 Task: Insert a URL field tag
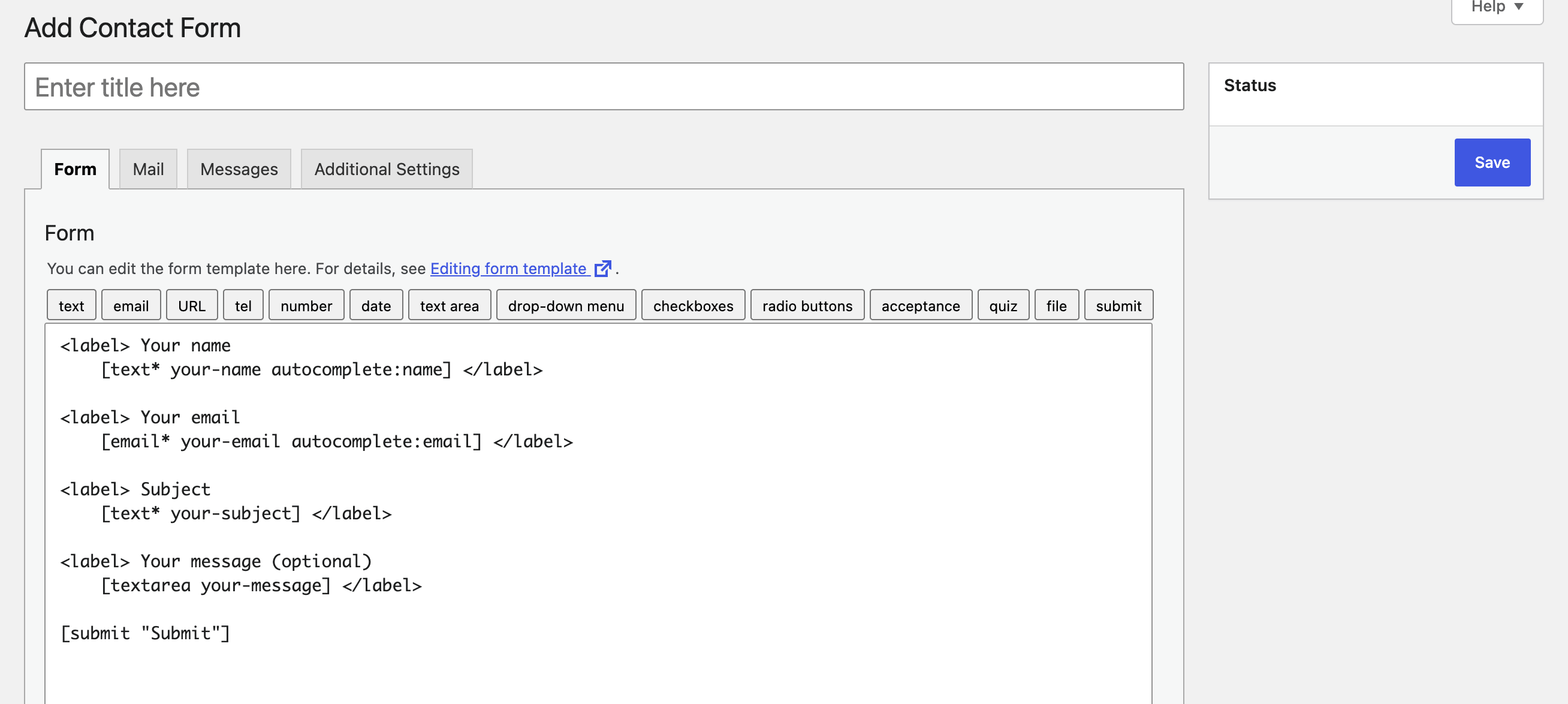[192, 305]
